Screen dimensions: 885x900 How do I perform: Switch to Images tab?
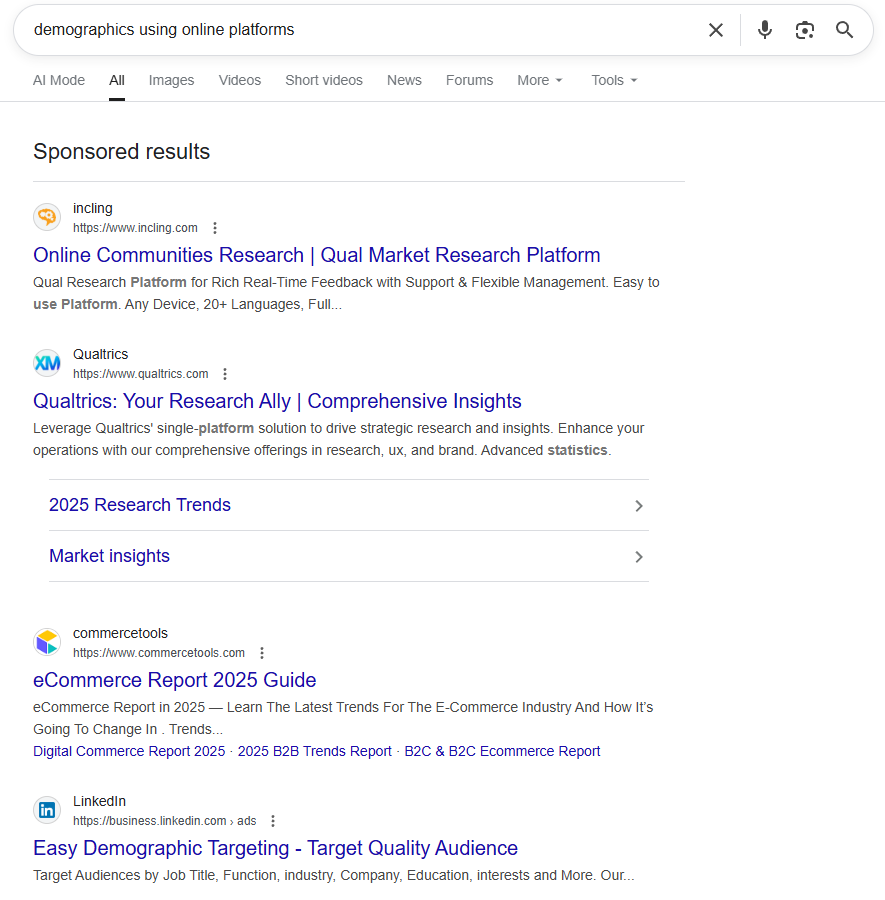click(x=172, y=80)
